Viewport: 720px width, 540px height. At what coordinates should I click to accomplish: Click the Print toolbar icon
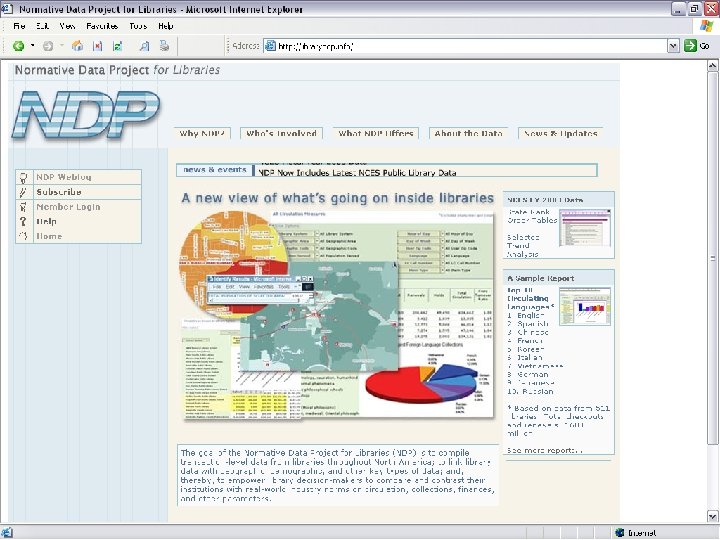click(x=164, y=46)
